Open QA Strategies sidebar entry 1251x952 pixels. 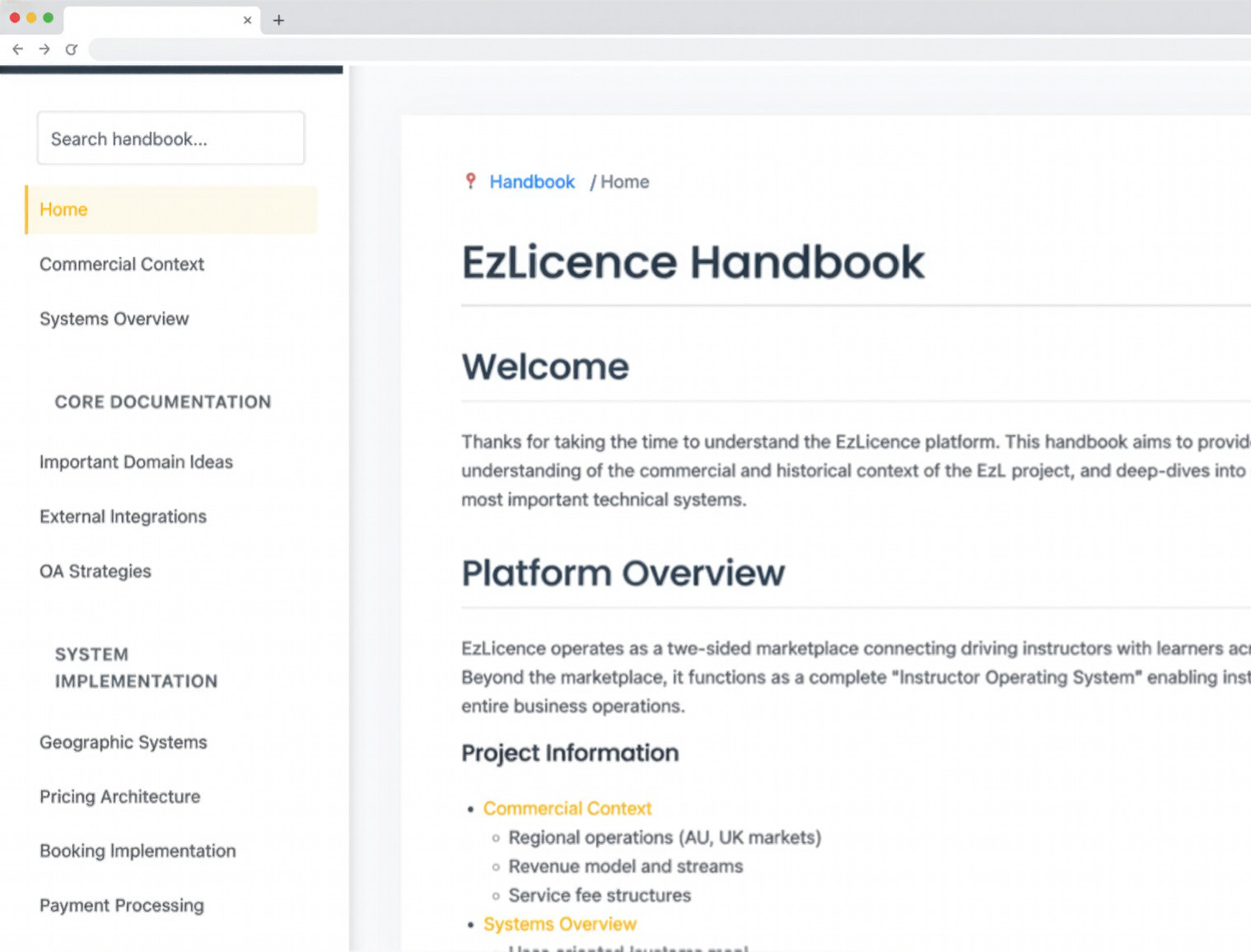96,572
